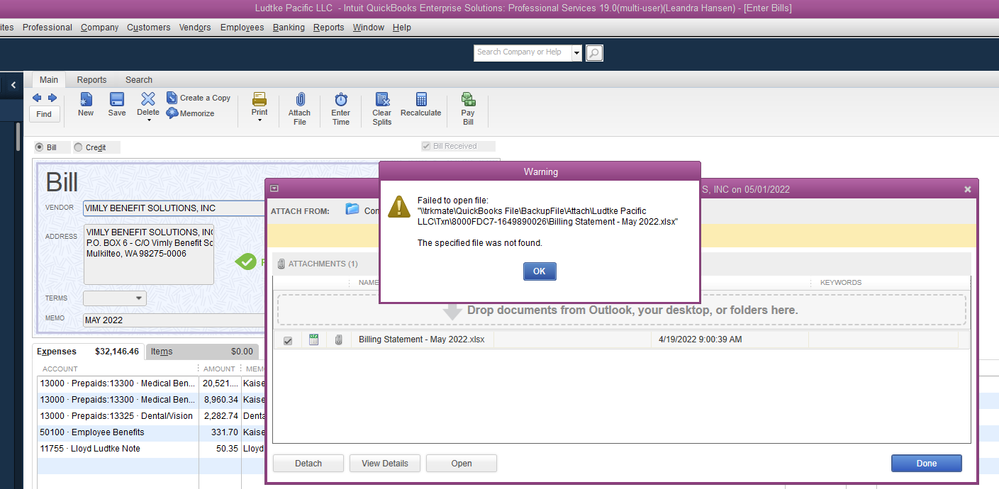Memorize this bill transaction
The image size is (999, 489).
tap(190, 113)
